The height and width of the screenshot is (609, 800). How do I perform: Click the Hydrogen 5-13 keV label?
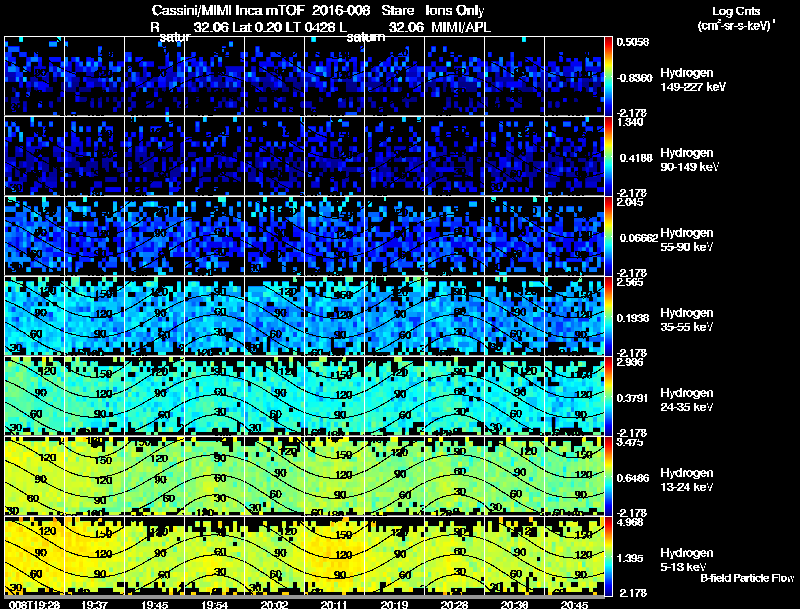pos(687,560)
